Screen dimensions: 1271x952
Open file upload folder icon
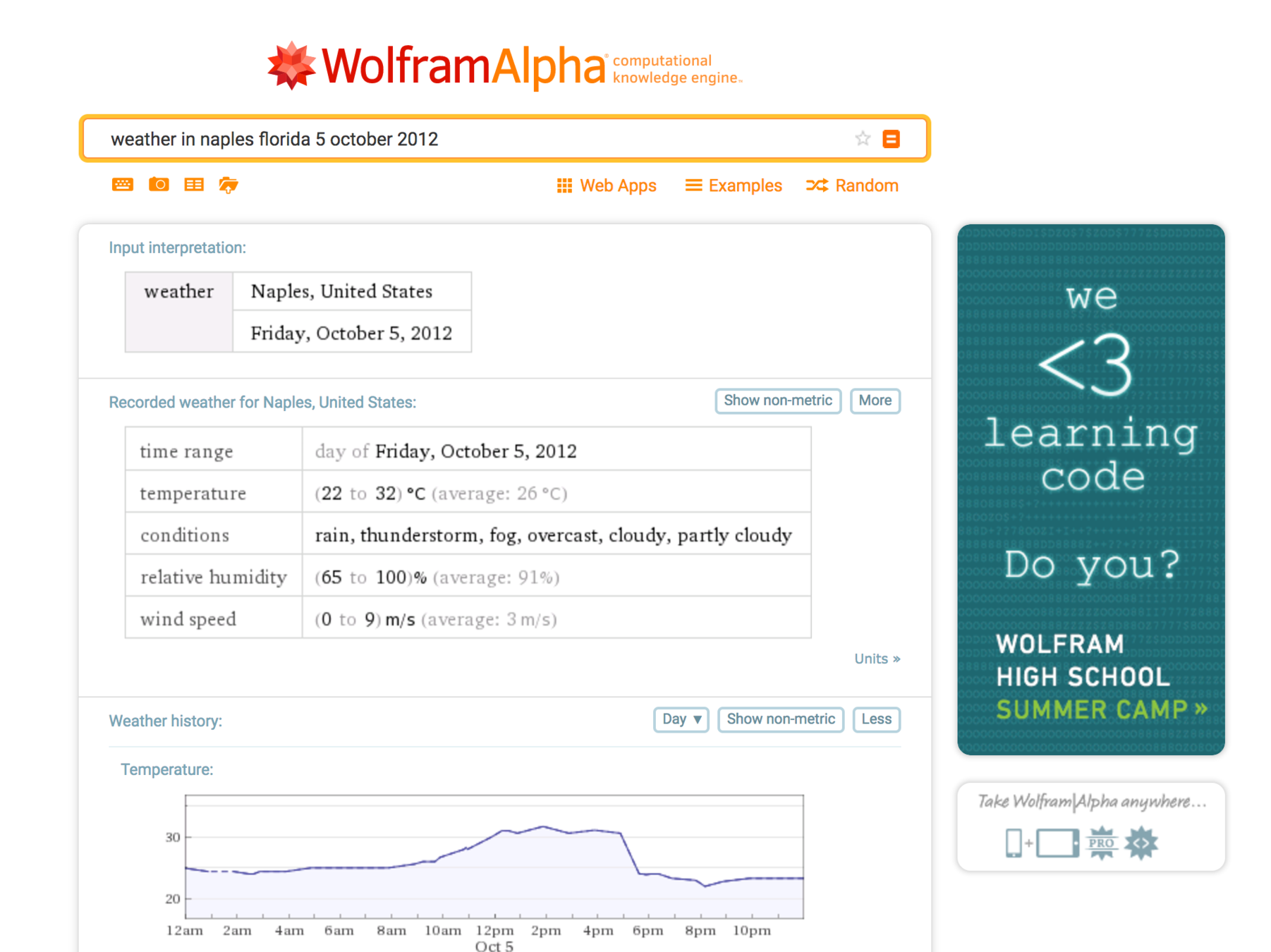tap(229, 185)
